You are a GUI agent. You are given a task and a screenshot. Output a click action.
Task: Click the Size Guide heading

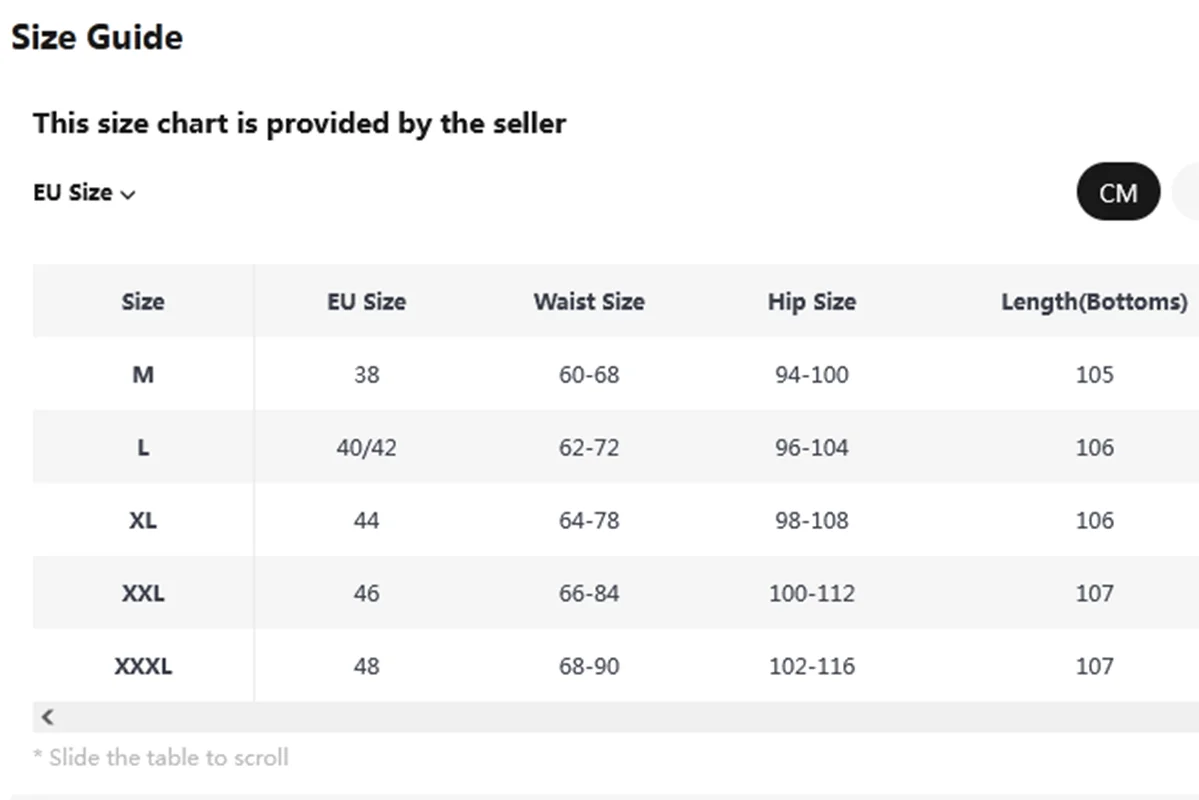[97, 37]
